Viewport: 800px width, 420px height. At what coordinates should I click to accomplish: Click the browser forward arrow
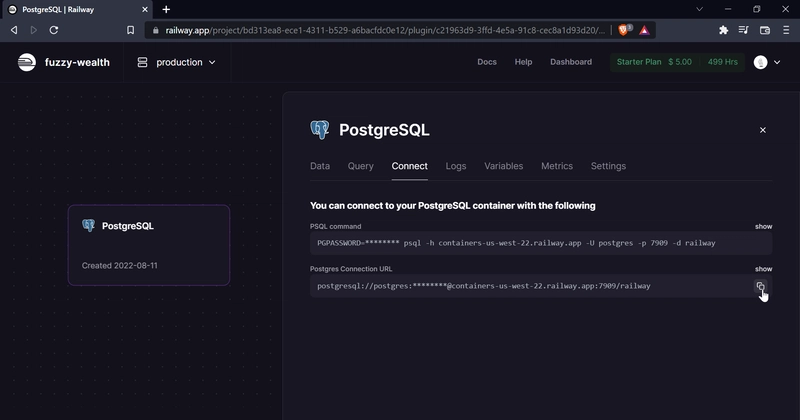point(34,30)
